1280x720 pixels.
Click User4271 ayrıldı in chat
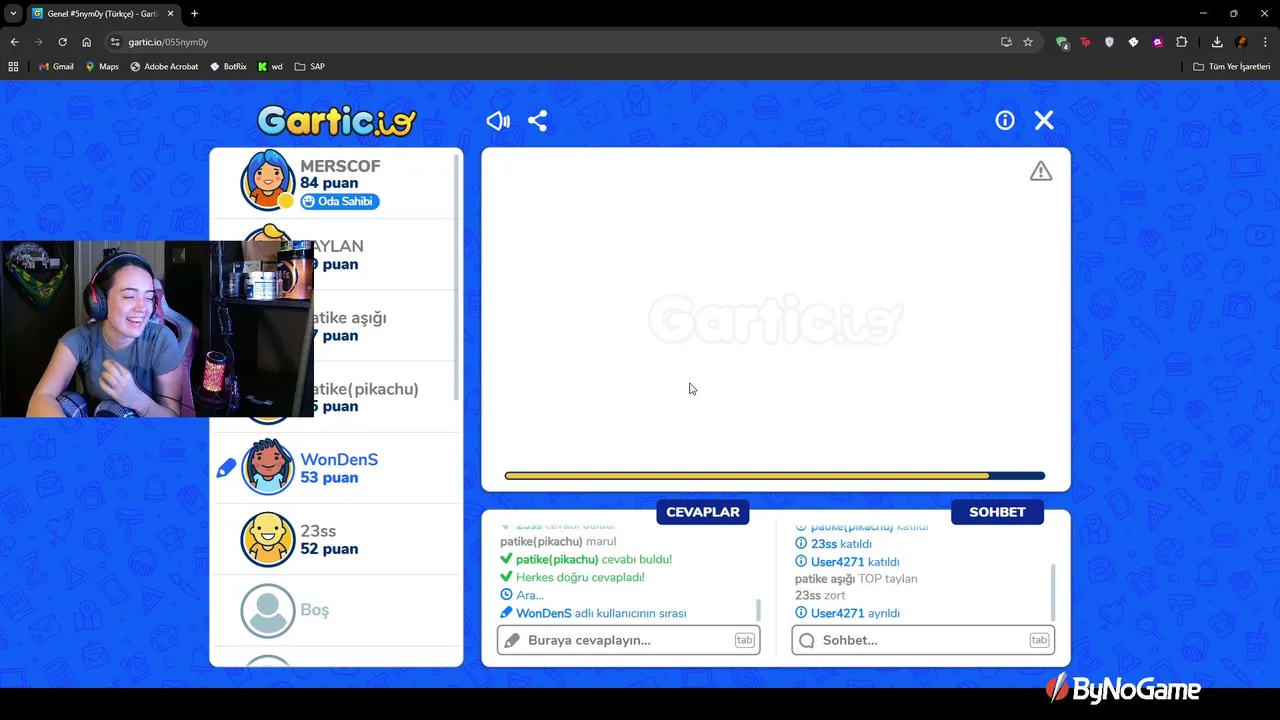855,613
